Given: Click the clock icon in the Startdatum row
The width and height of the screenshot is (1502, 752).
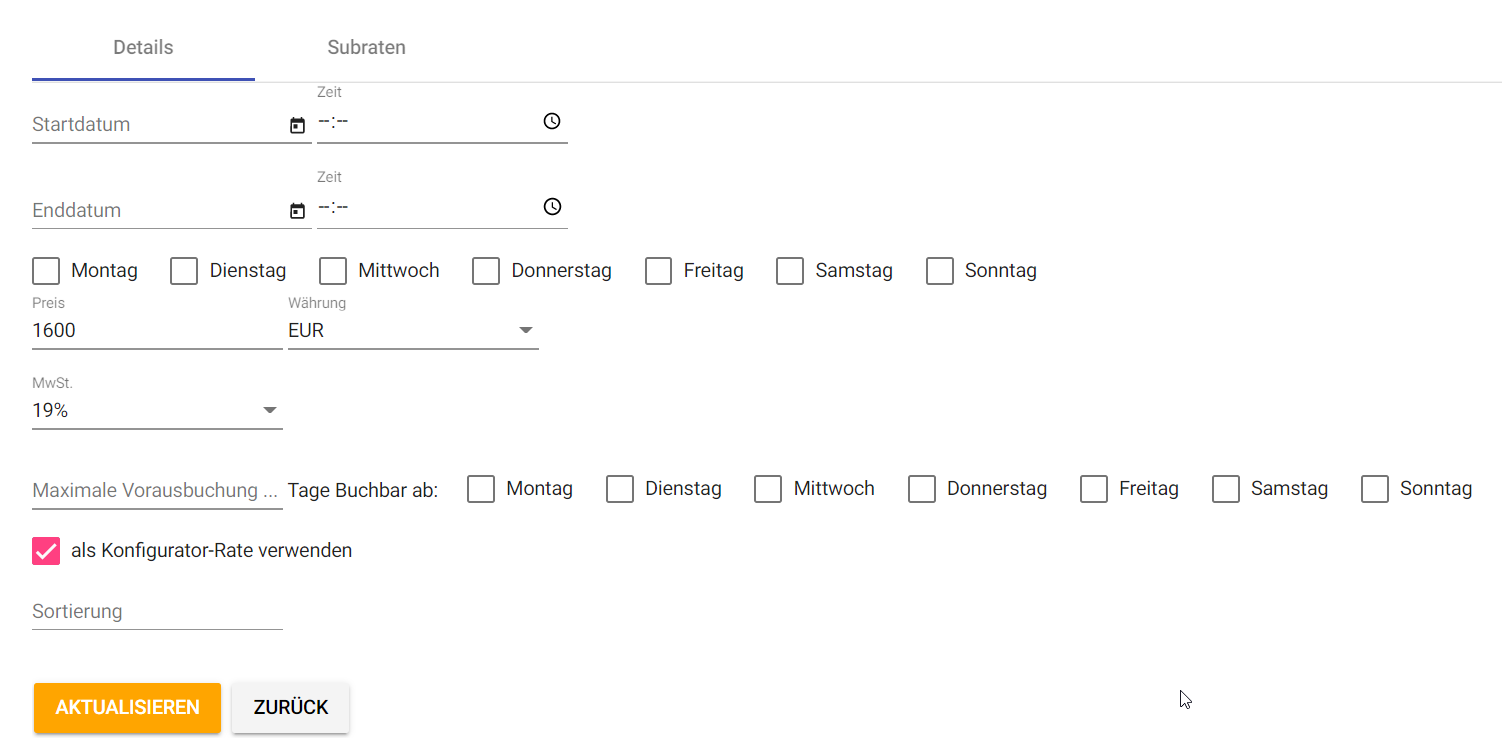Looking at the screenshot, I should (x=552, y=121).
